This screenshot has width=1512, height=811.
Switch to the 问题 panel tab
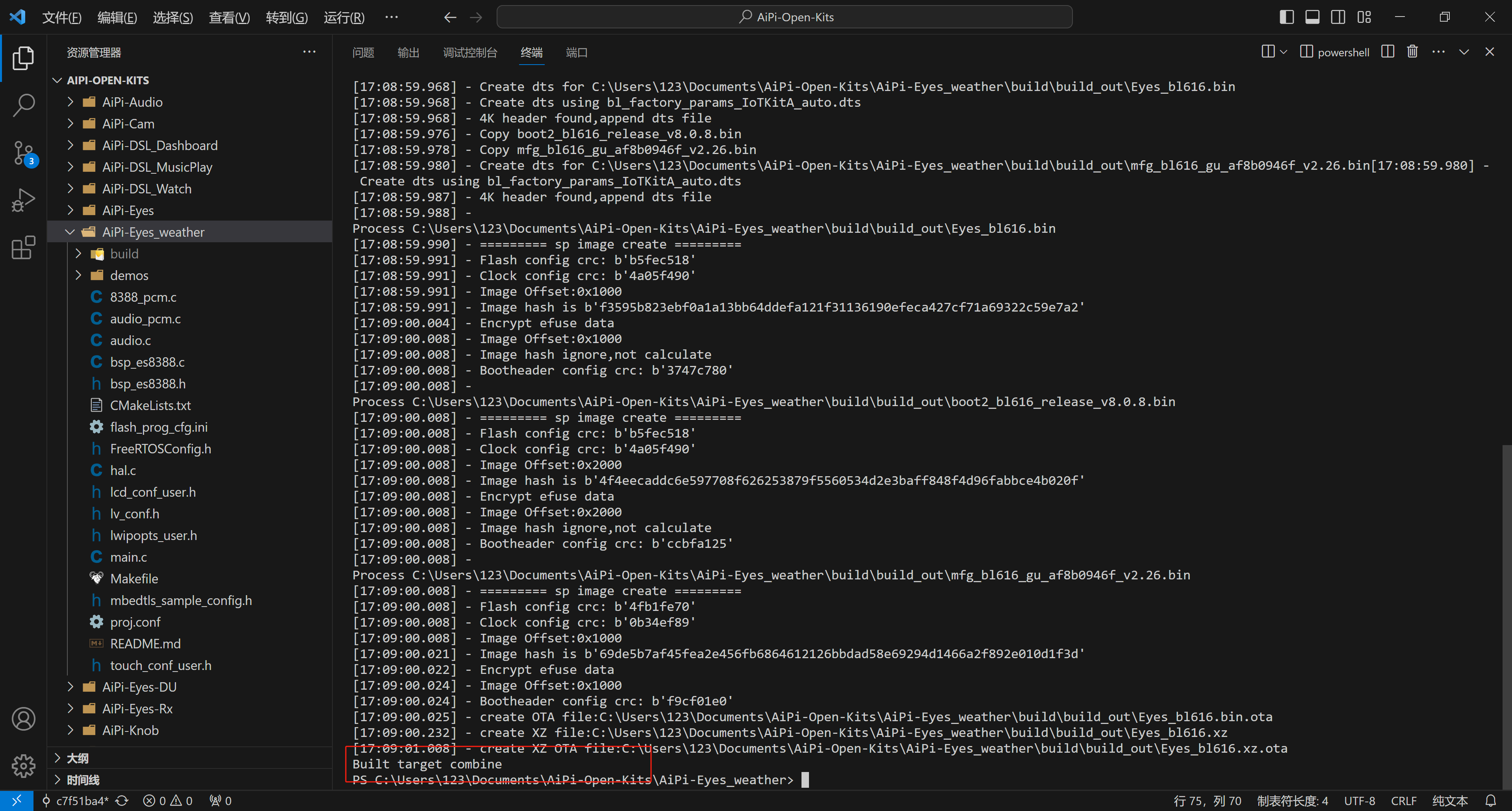click(363, 52)
